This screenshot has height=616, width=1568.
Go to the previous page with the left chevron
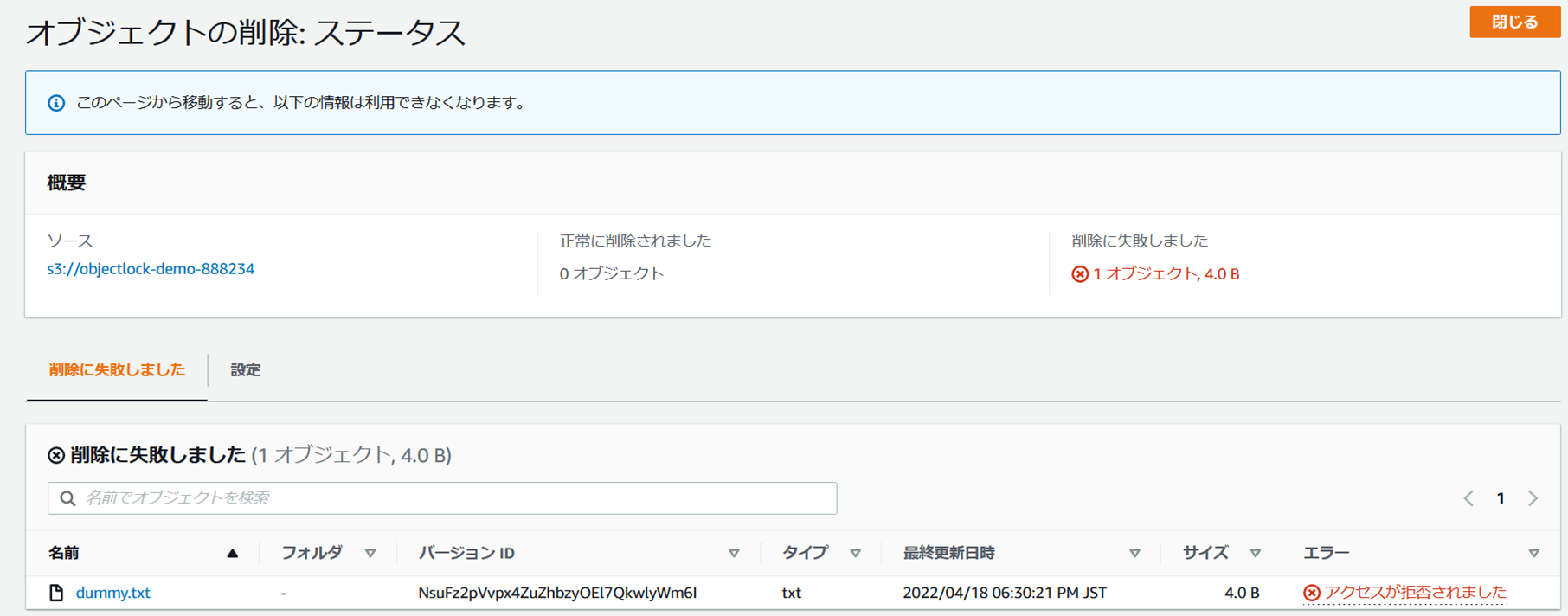click(x=1468, y=498)
